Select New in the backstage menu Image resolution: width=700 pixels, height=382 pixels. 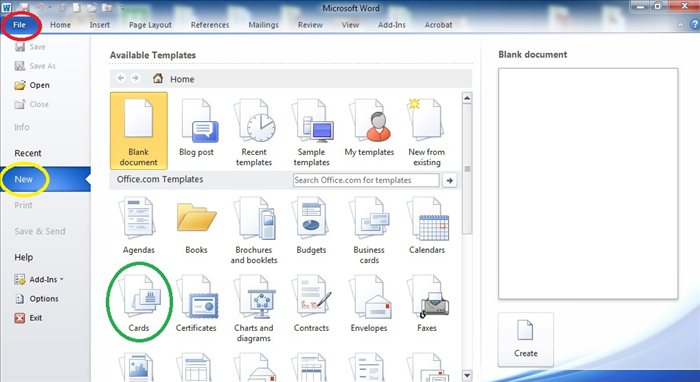(45, 179)
